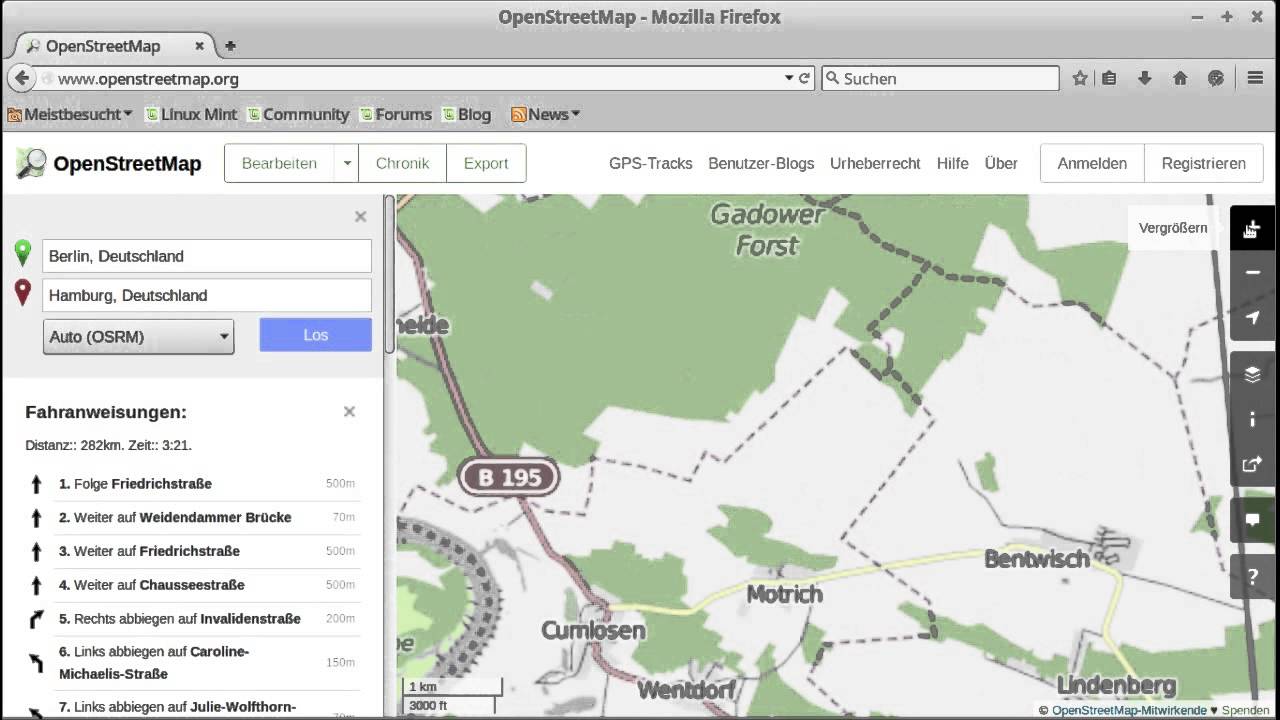
Task: Open the Community bookmark
Action: 298,114
